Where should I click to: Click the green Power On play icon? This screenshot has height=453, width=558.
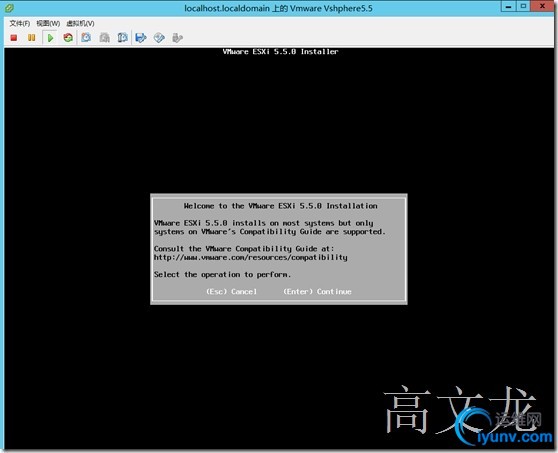[x=50, y=38]
